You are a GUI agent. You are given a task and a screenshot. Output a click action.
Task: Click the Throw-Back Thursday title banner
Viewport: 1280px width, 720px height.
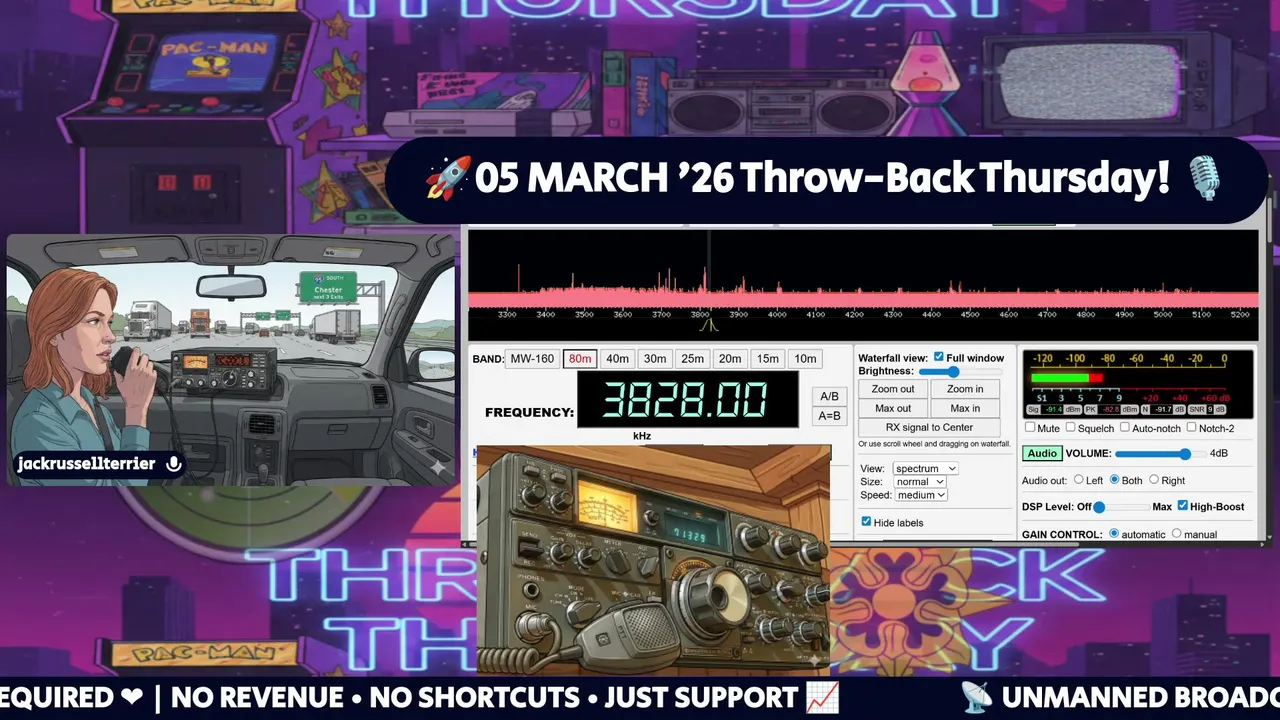tap(825, 180)
